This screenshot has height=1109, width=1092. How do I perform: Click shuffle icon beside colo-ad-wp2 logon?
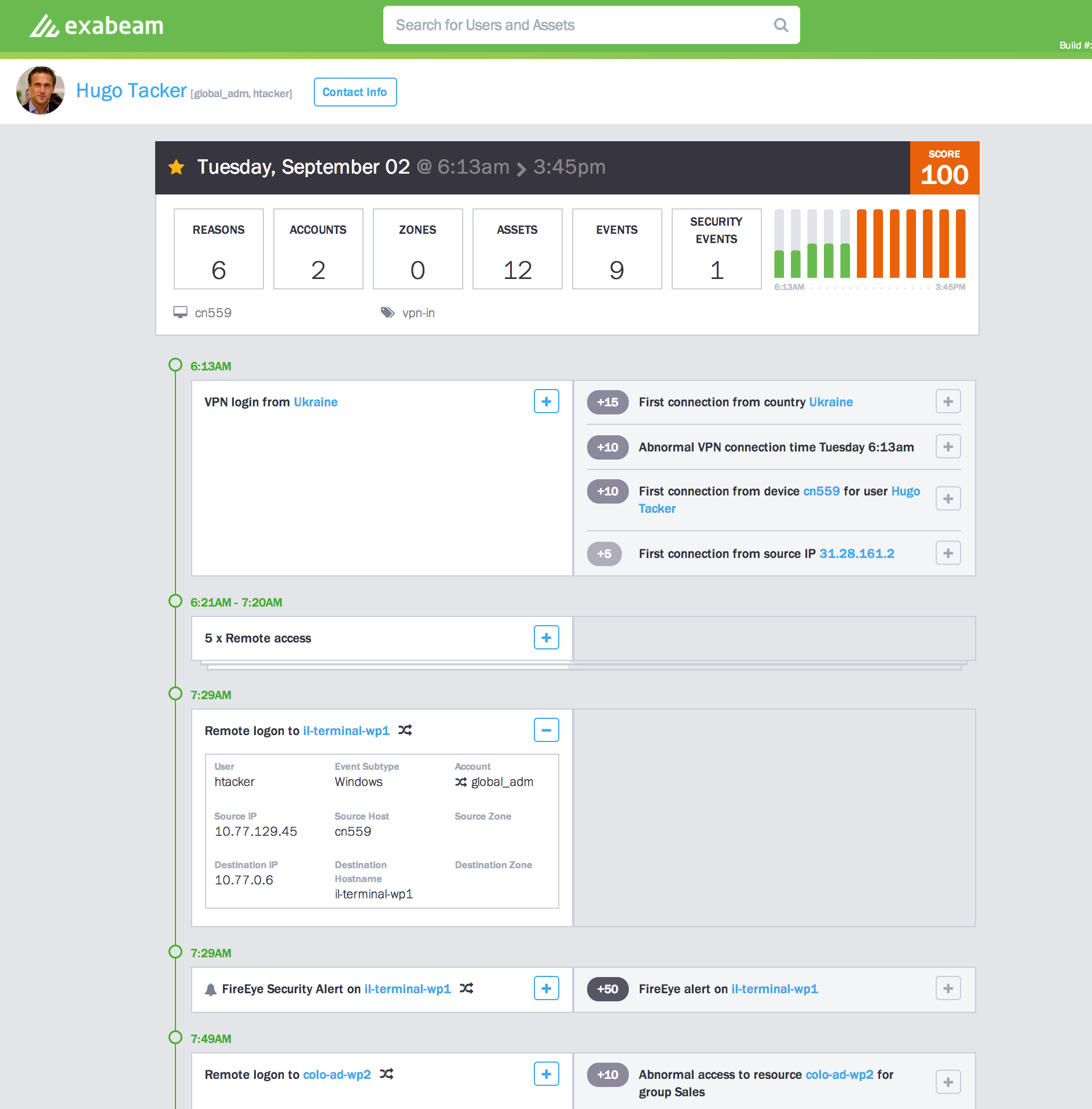(x=387, y=1074)
